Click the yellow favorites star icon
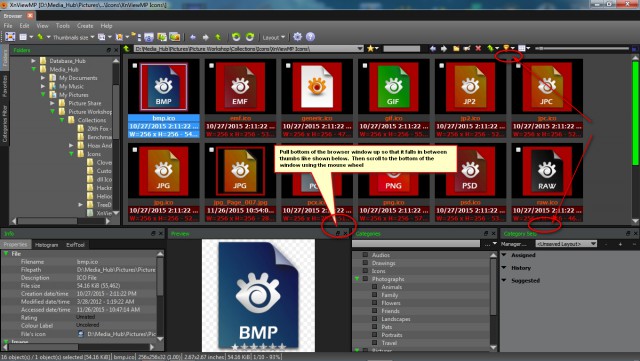Image resolution: width=640 pixels, height=361 pixels. 370,49
